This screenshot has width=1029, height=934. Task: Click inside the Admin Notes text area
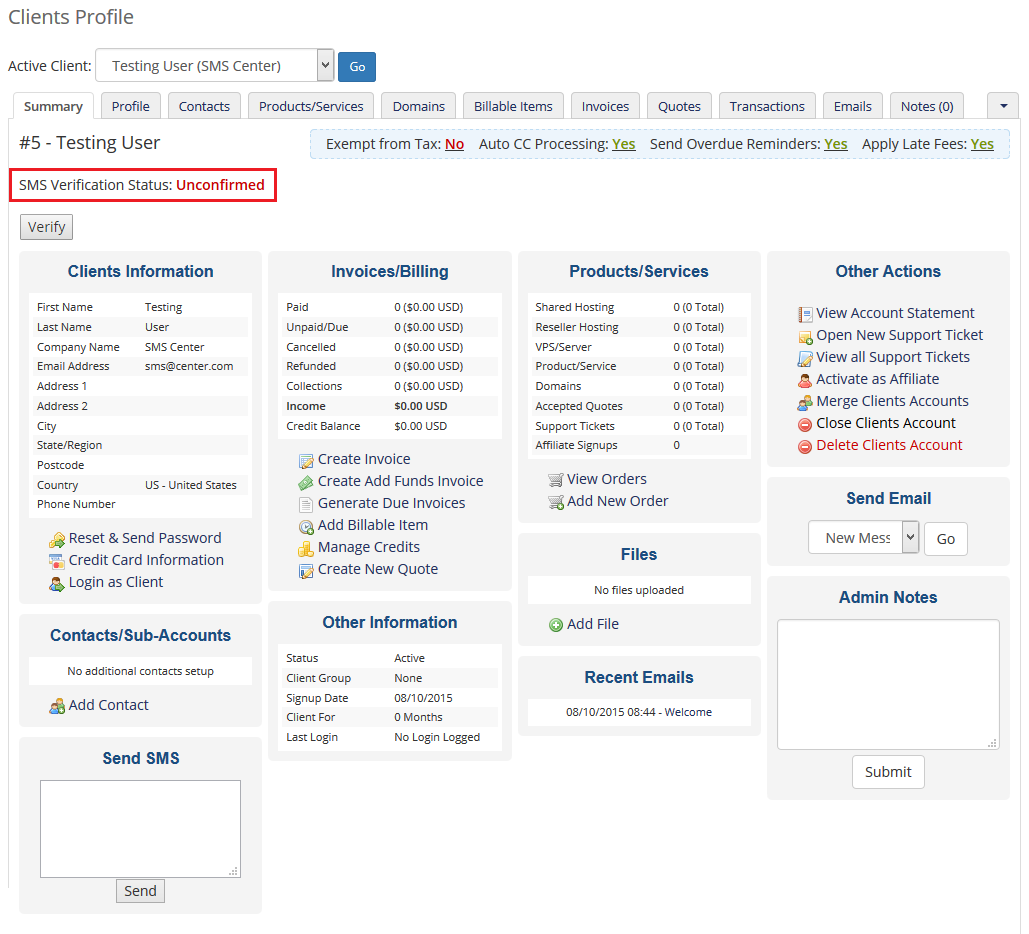pyautogui.click(x=888, y=685)
